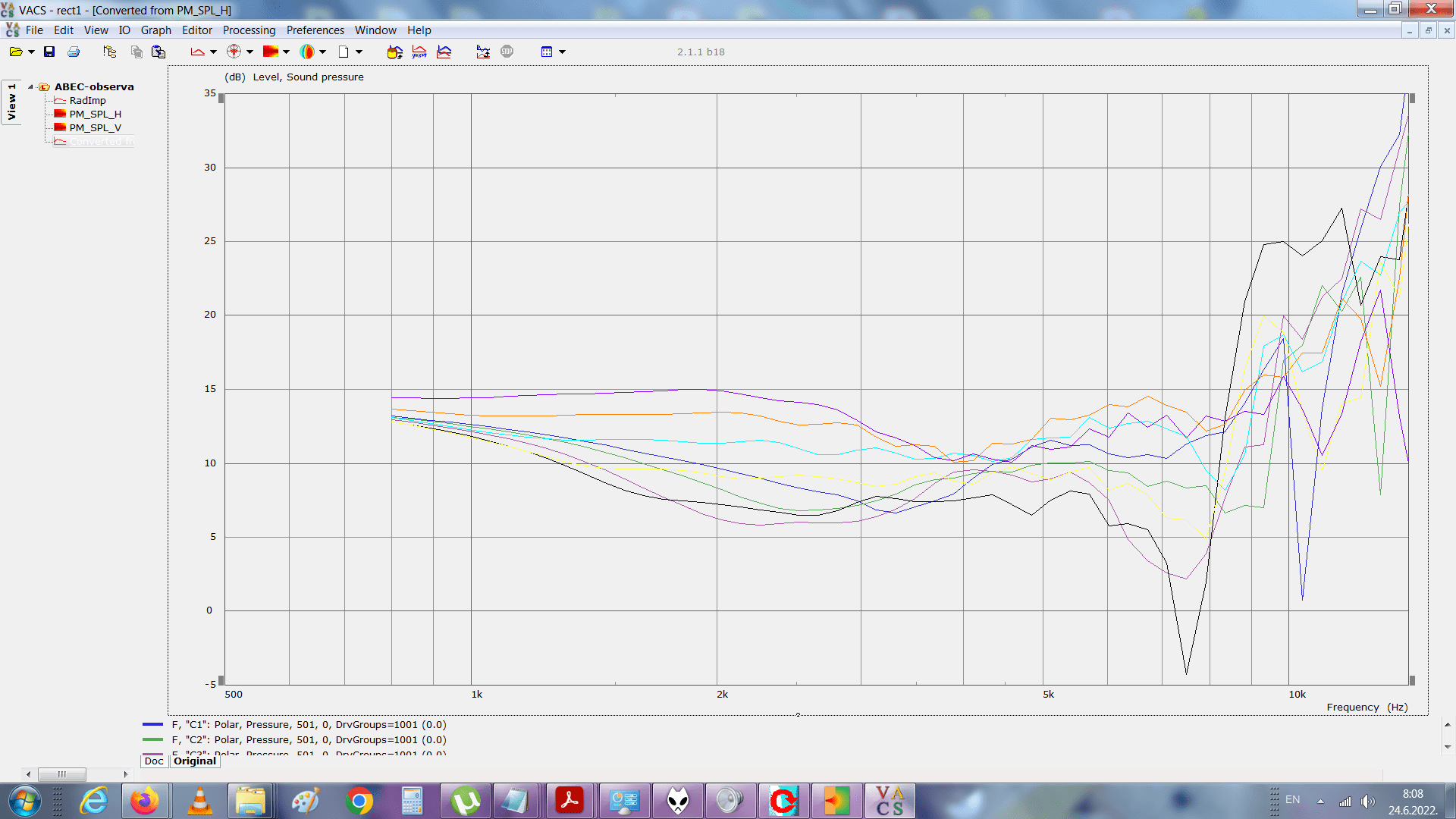Open the Graph menu
Viewport: 1456px width, 819px height.
[x=156, y=30]
